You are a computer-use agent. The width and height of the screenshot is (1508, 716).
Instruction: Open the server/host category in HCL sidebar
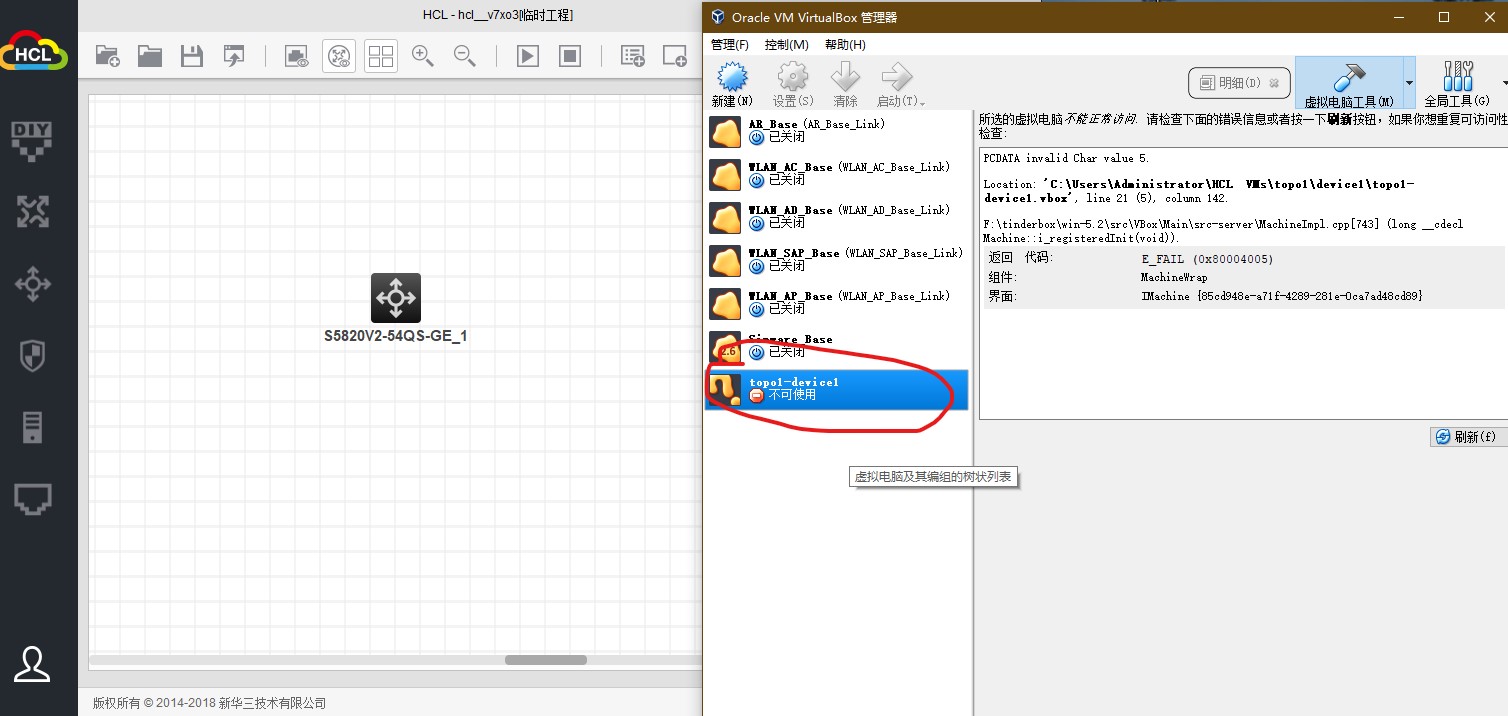(33, 427)
